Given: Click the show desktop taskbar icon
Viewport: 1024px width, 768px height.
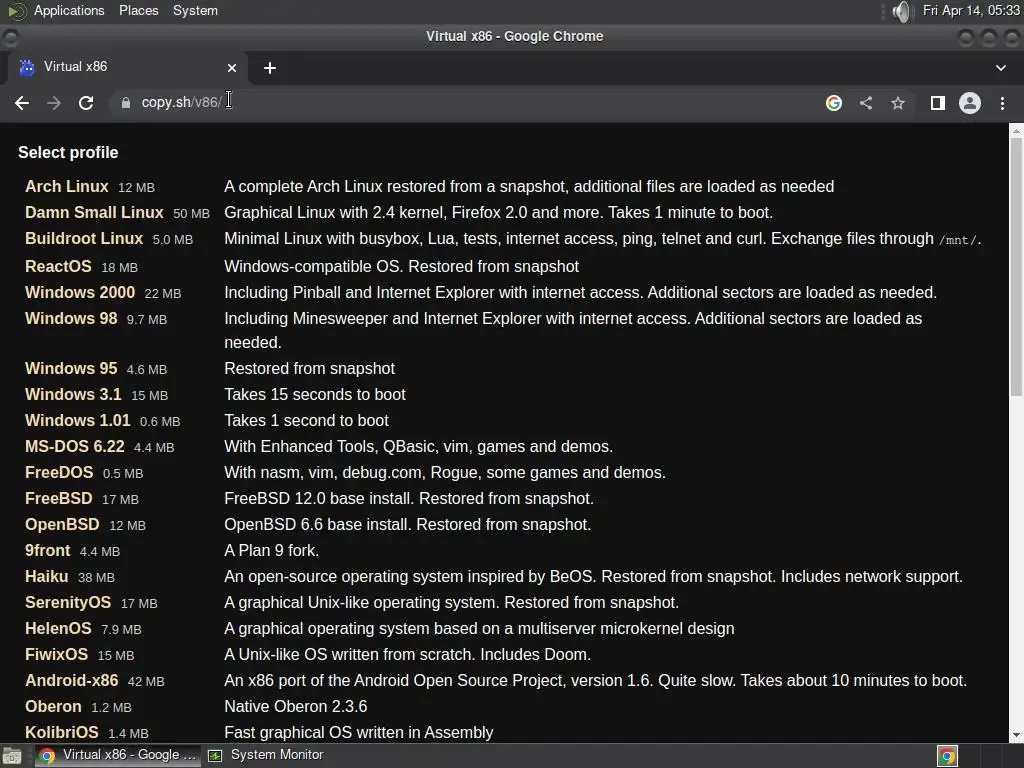Looking at the screenshot, I should coord(12,756).
